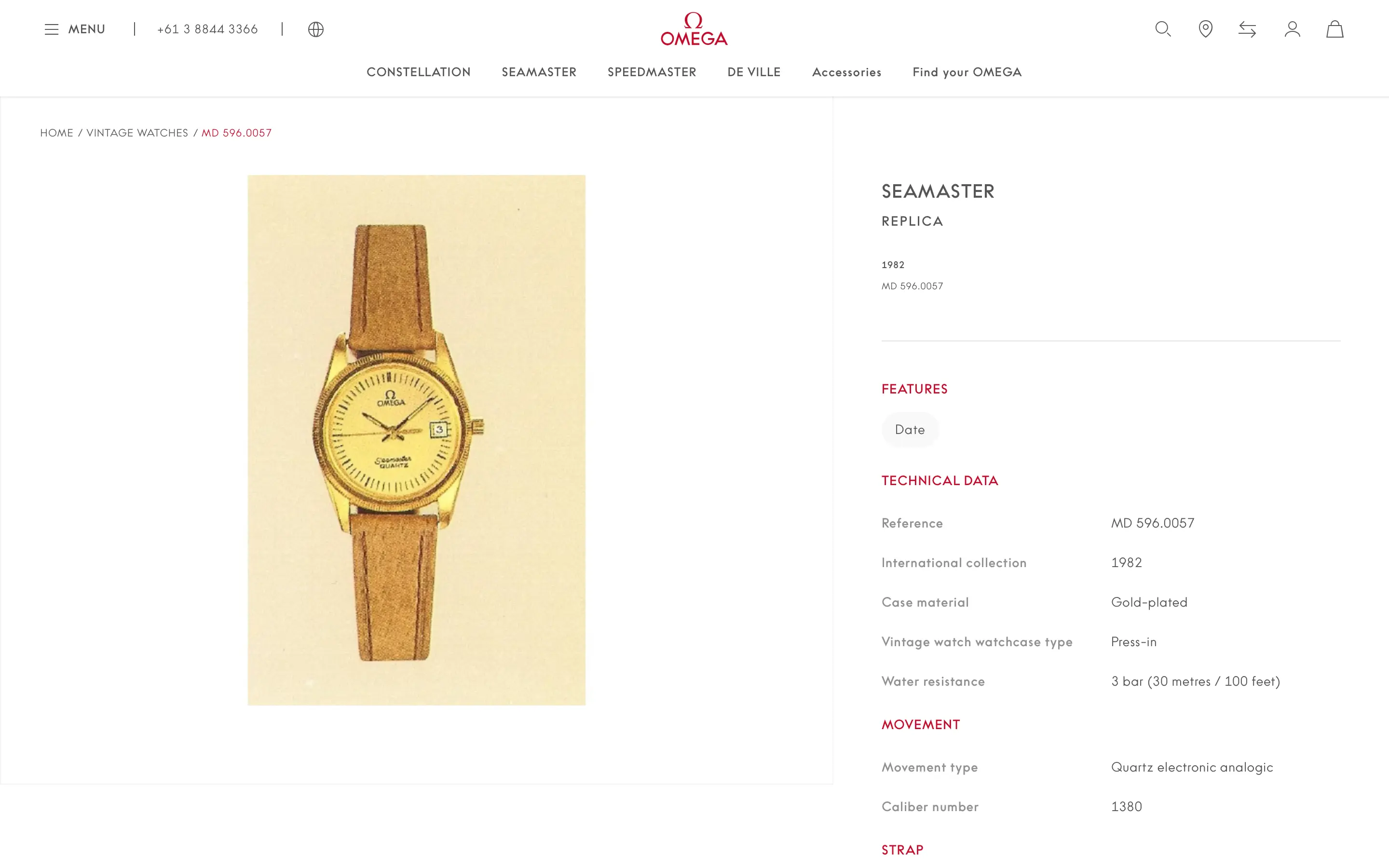Open the store locator pin icon
This screenshot has width=1389, height=868.
click(1205, 29)
